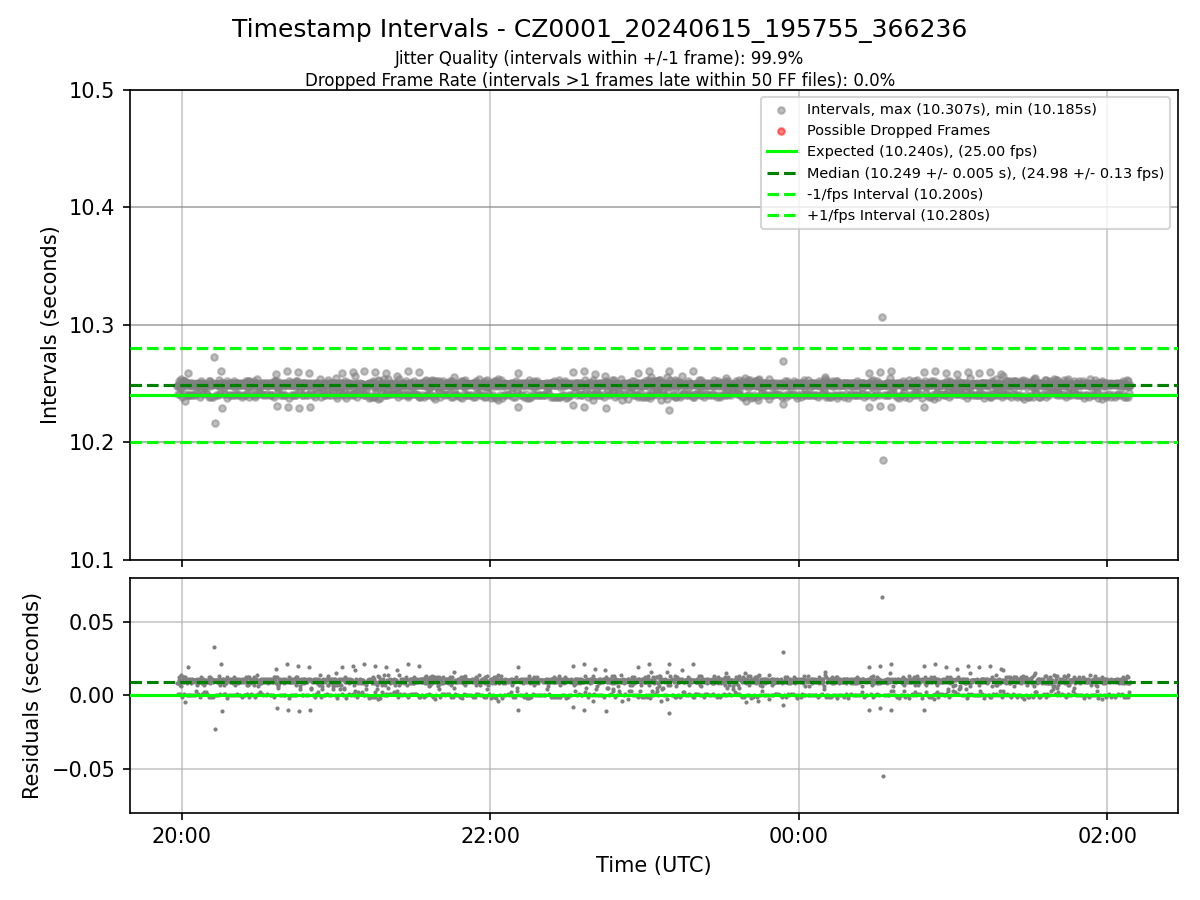Image resolution: width=1200 pixels, height=900 pixels.
Task: Click the legend entry "-1/fps Interval (10.200s)"
Action: click(x=894, y=194)
